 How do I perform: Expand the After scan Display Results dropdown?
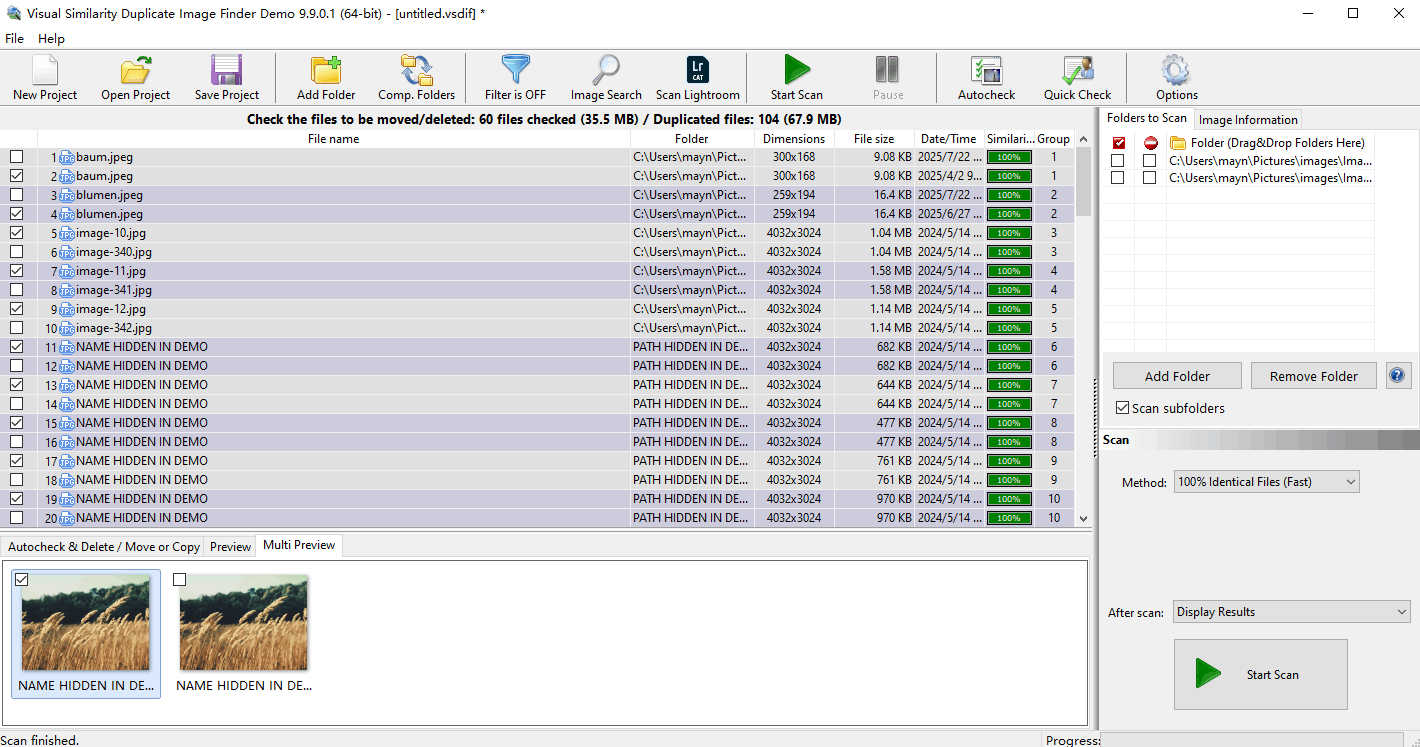(1292, 612)
